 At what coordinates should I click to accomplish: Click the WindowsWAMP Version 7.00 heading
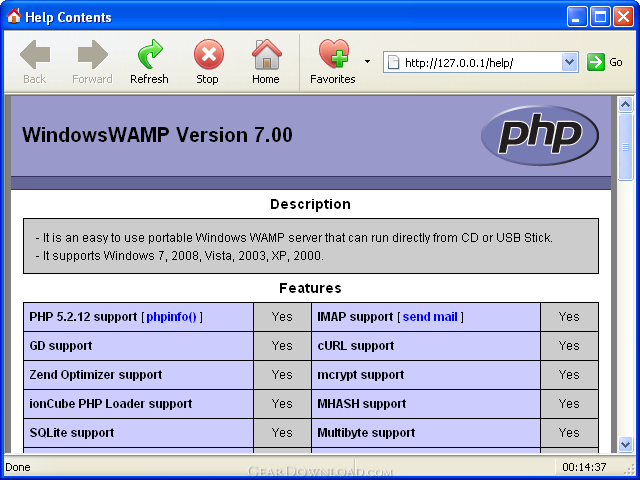[157, 135]
